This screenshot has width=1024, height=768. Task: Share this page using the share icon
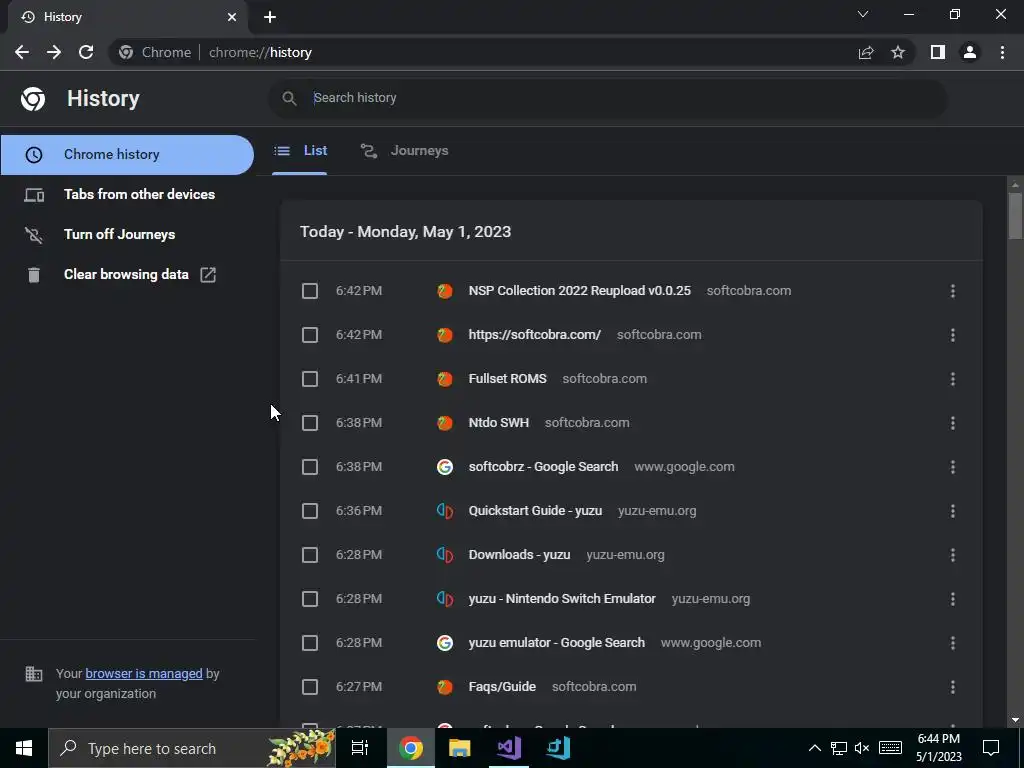866,52
